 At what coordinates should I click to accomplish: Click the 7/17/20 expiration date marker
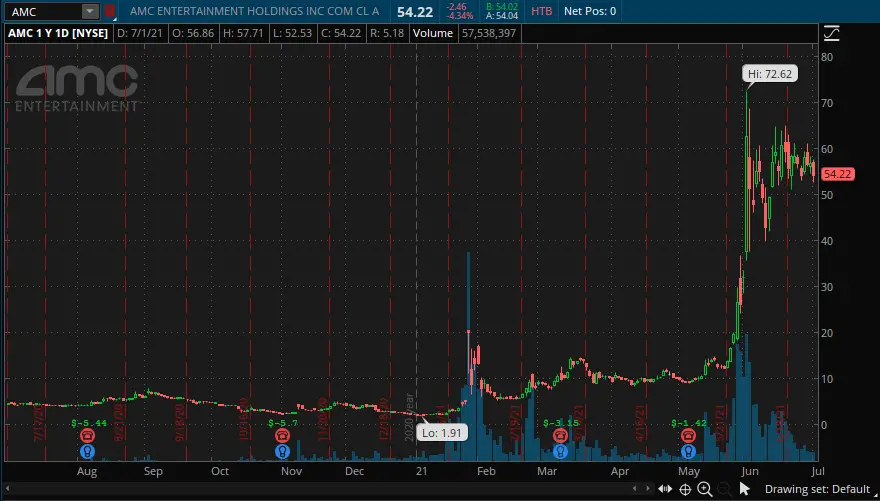point(39,422)
